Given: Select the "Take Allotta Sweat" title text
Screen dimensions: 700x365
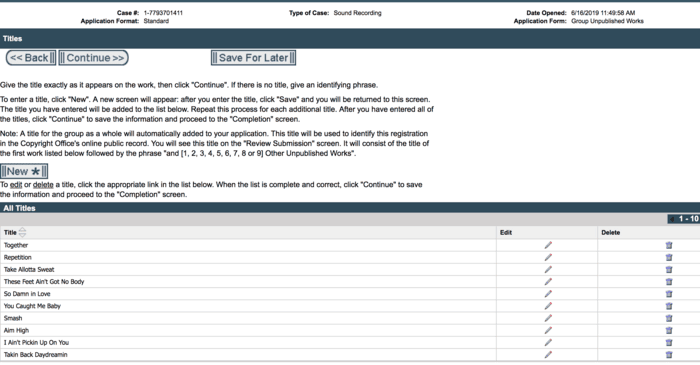Looking at the screenshot, I should click(29, 270).
